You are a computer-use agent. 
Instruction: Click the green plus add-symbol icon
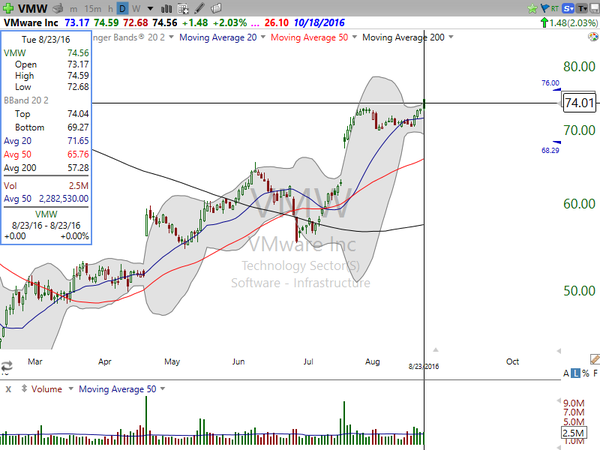point(8,8)
